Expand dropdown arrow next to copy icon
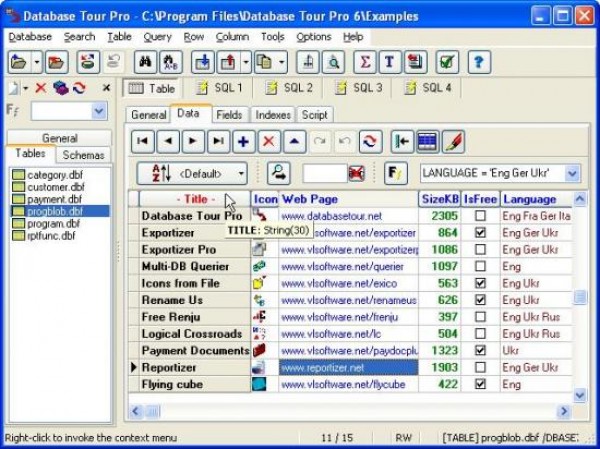The height and width of the screenshot is (449, 600). point(282,62)
